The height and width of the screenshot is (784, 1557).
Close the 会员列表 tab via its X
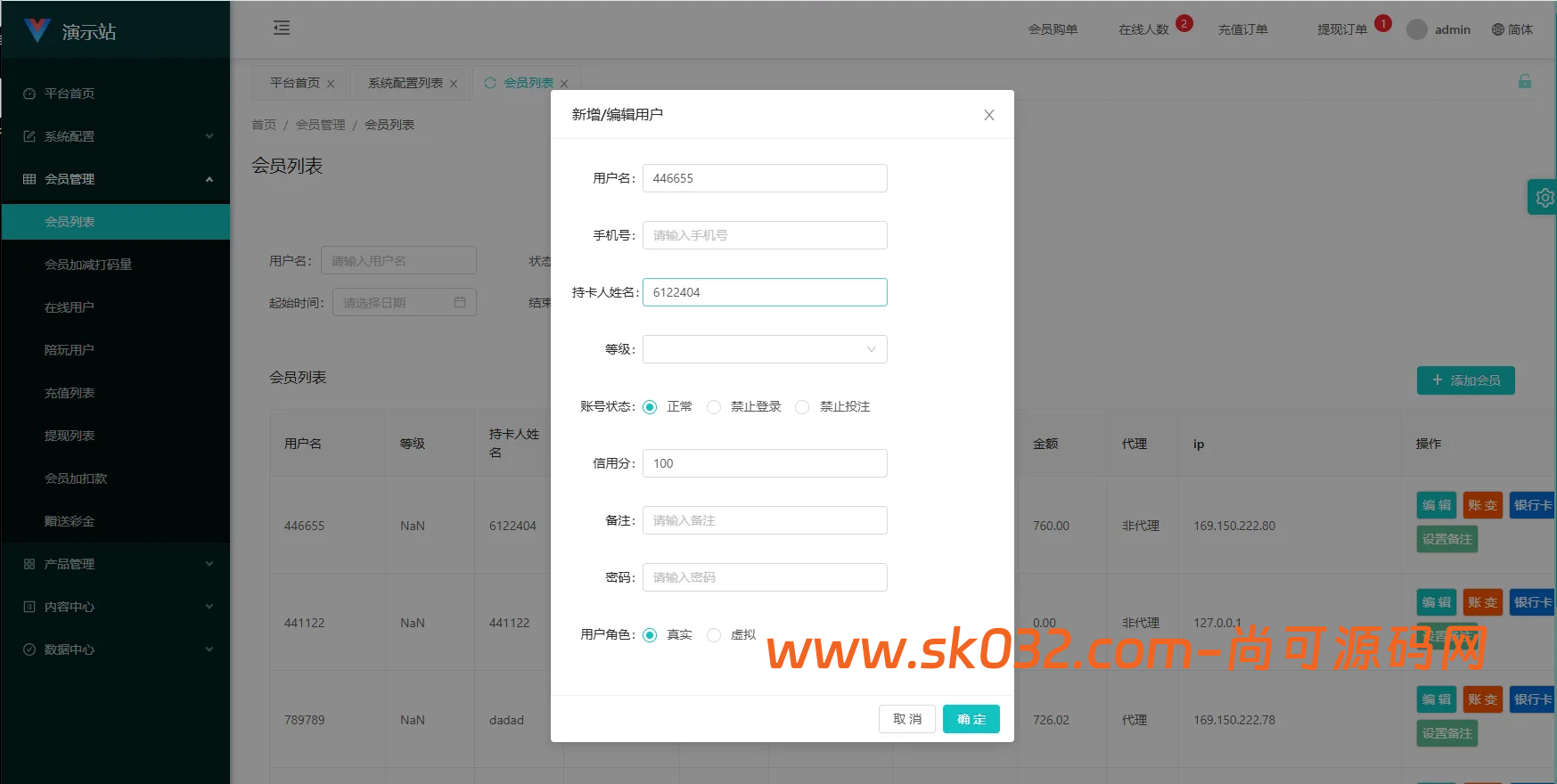click(x=564, y=84)
